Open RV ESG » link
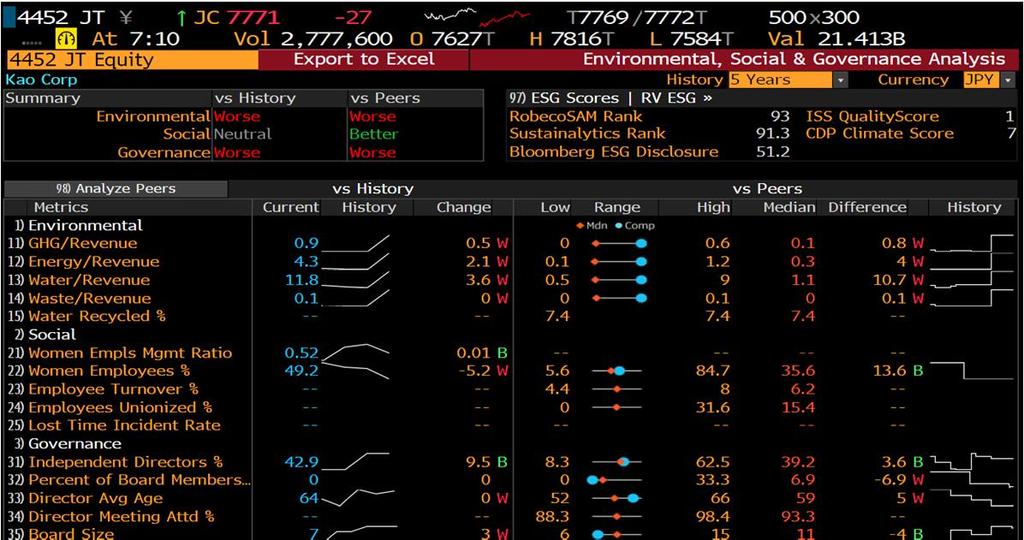This screenshot has height=540, width=1024. click(675, 99)
